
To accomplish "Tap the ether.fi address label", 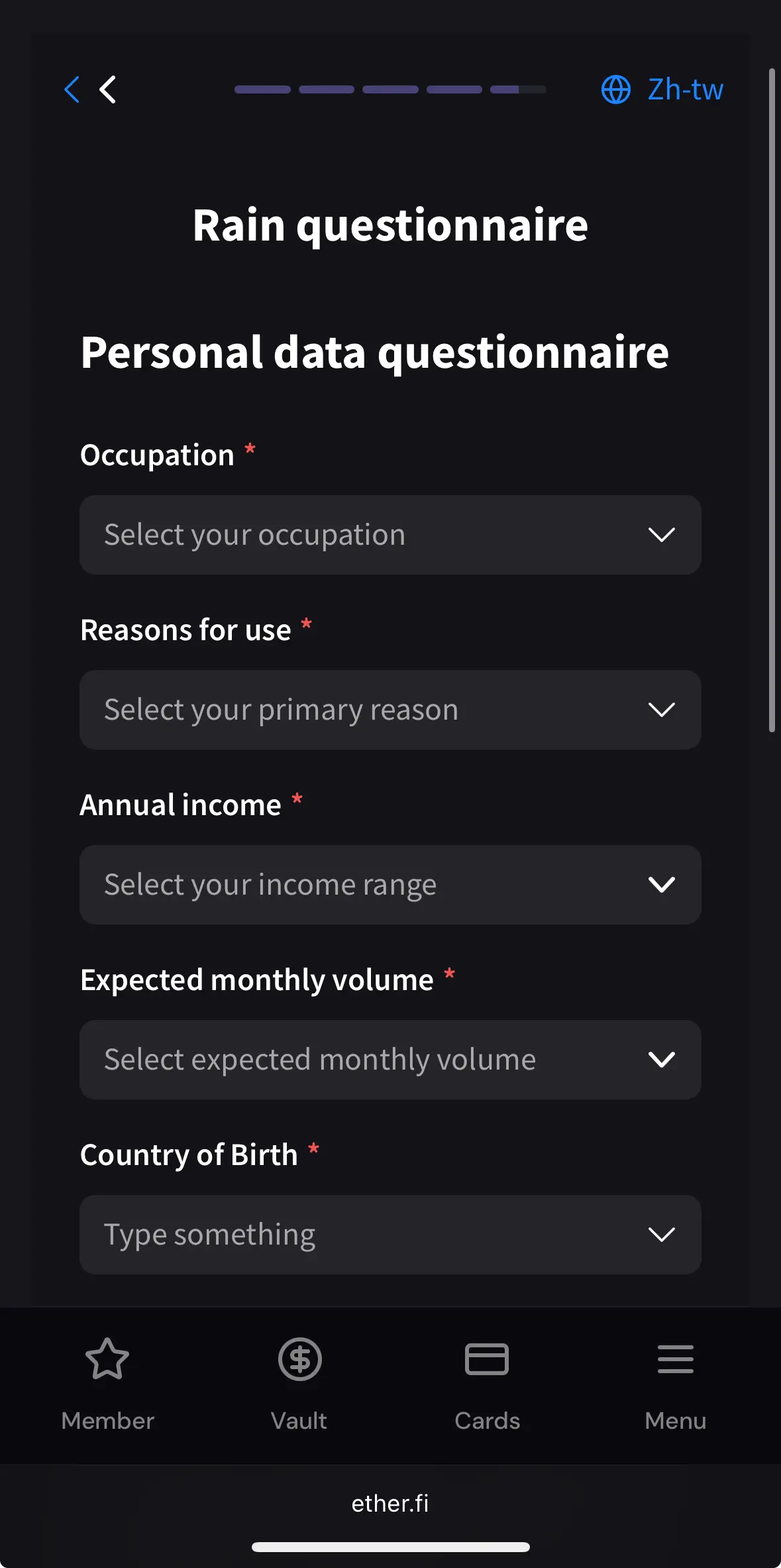I will (390, 1504).
